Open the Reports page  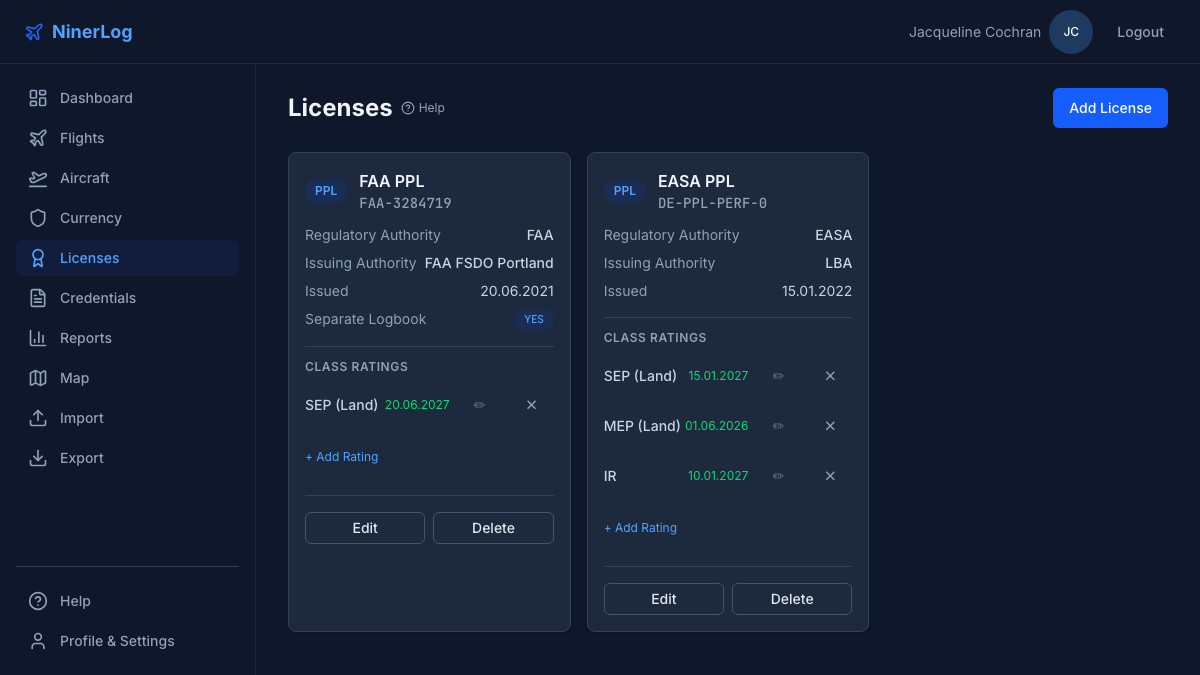click(x=127, y=338)
